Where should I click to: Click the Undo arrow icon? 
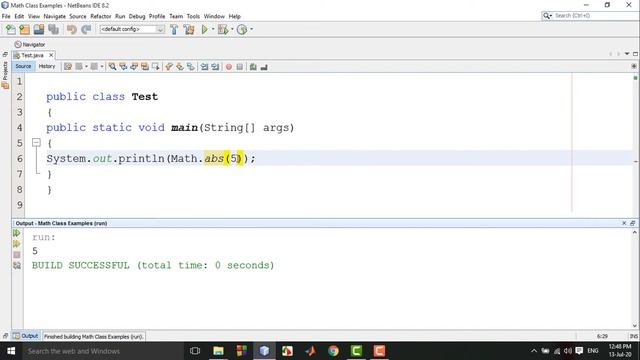(x=72, y=29)
